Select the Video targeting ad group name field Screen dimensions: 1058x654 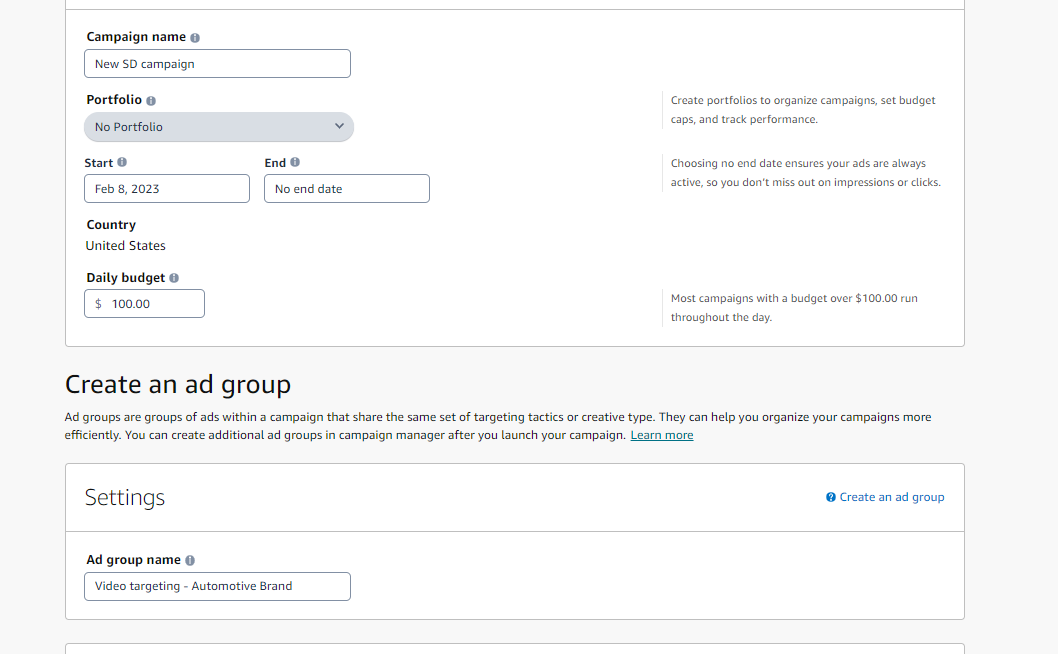[217, 586]
